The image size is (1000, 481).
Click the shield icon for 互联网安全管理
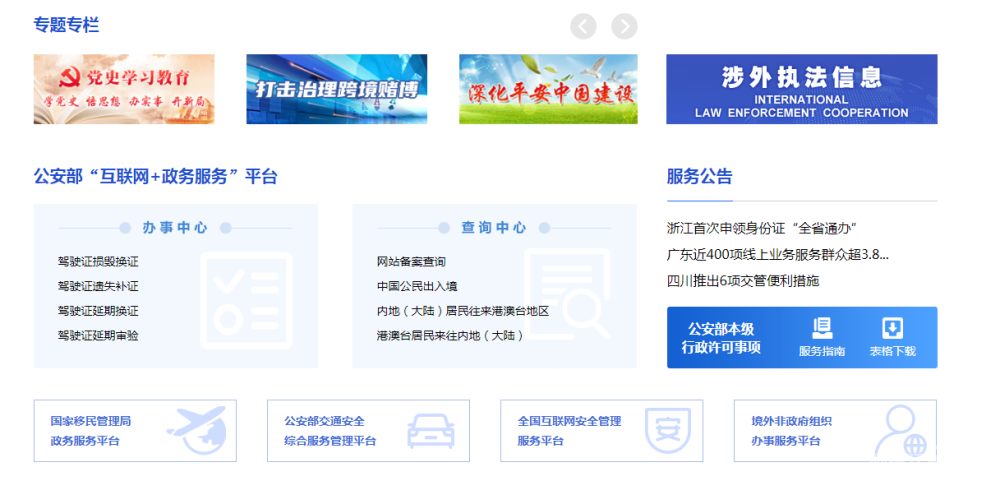663,431
